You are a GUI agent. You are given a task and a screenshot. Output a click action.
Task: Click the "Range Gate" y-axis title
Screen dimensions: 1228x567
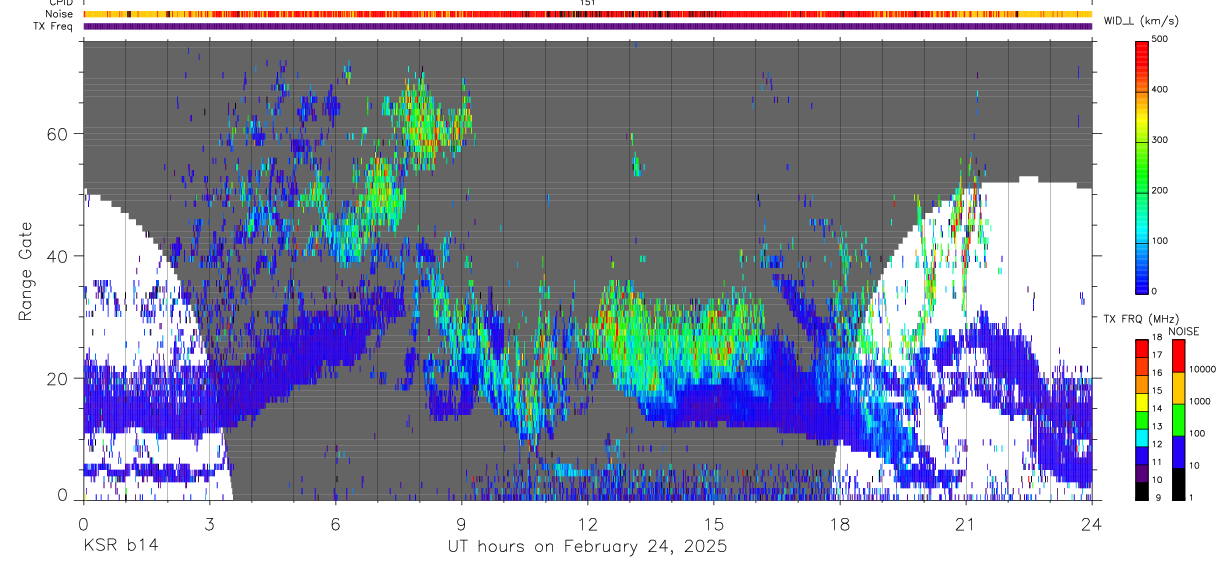click(25, 271)
